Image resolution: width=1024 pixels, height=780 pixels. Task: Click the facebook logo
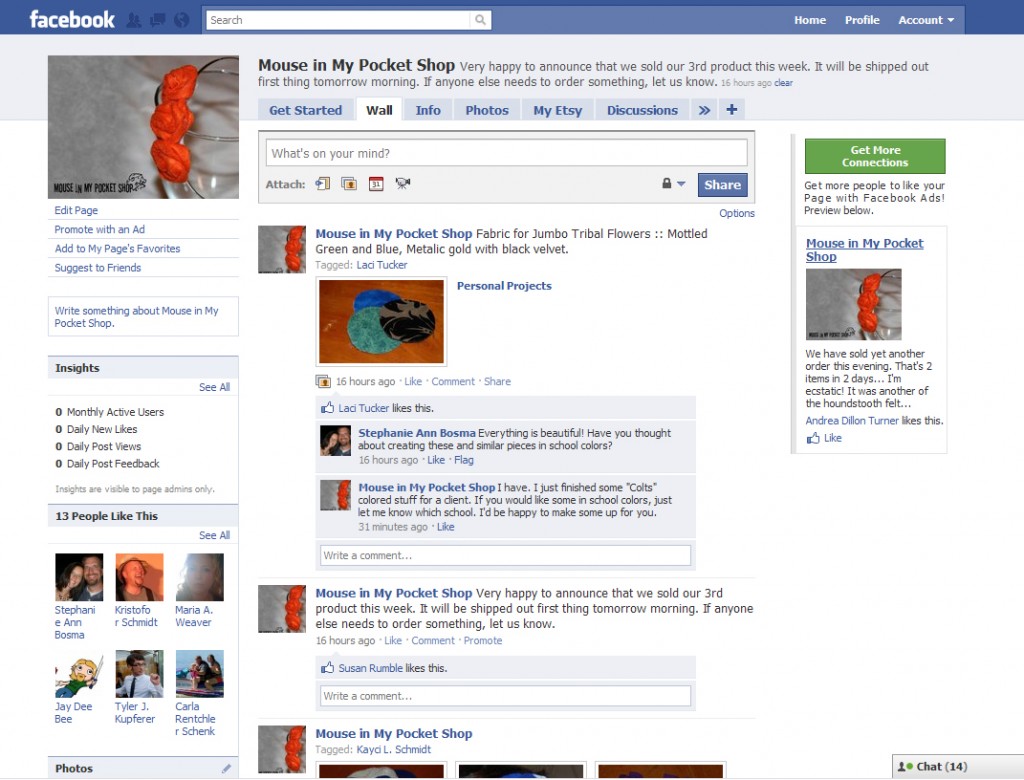72,20
